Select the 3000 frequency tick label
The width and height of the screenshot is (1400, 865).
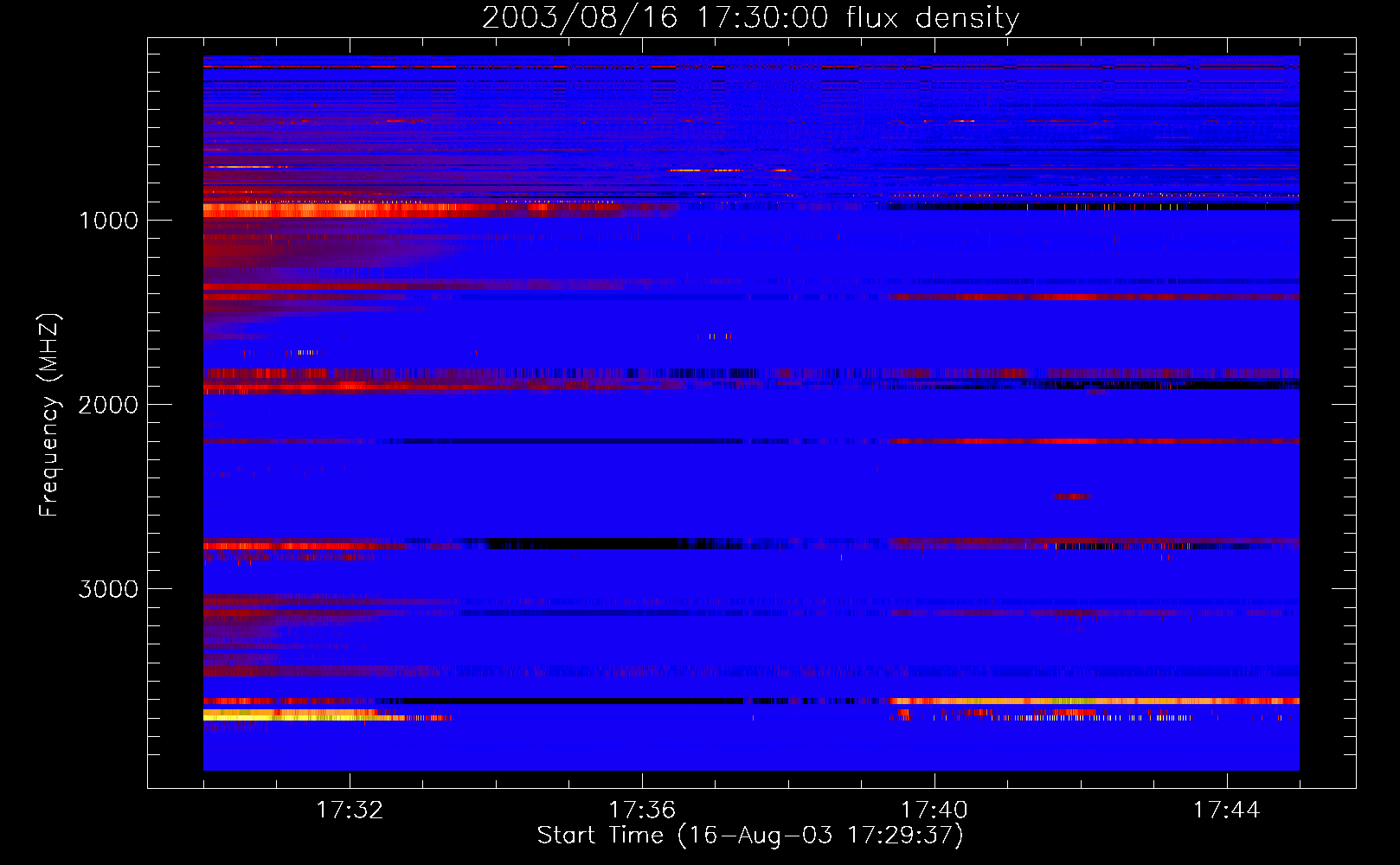click(x=108, y=589)
